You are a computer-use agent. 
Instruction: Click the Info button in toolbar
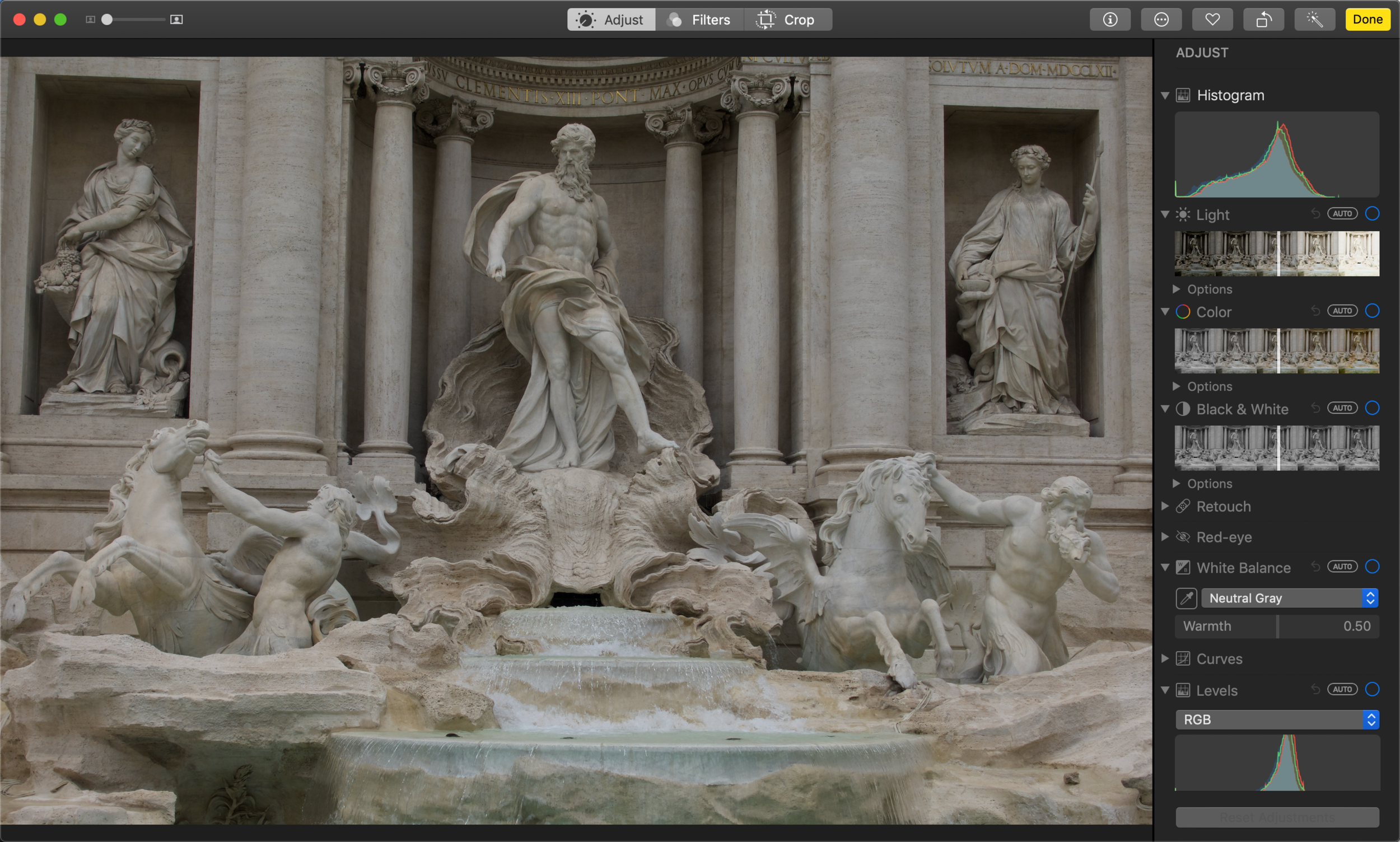click(1110, 20)
